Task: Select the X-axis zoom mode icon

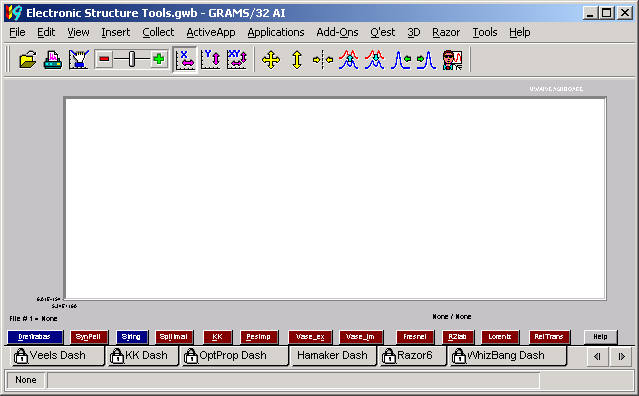Action: pos(185,60)
